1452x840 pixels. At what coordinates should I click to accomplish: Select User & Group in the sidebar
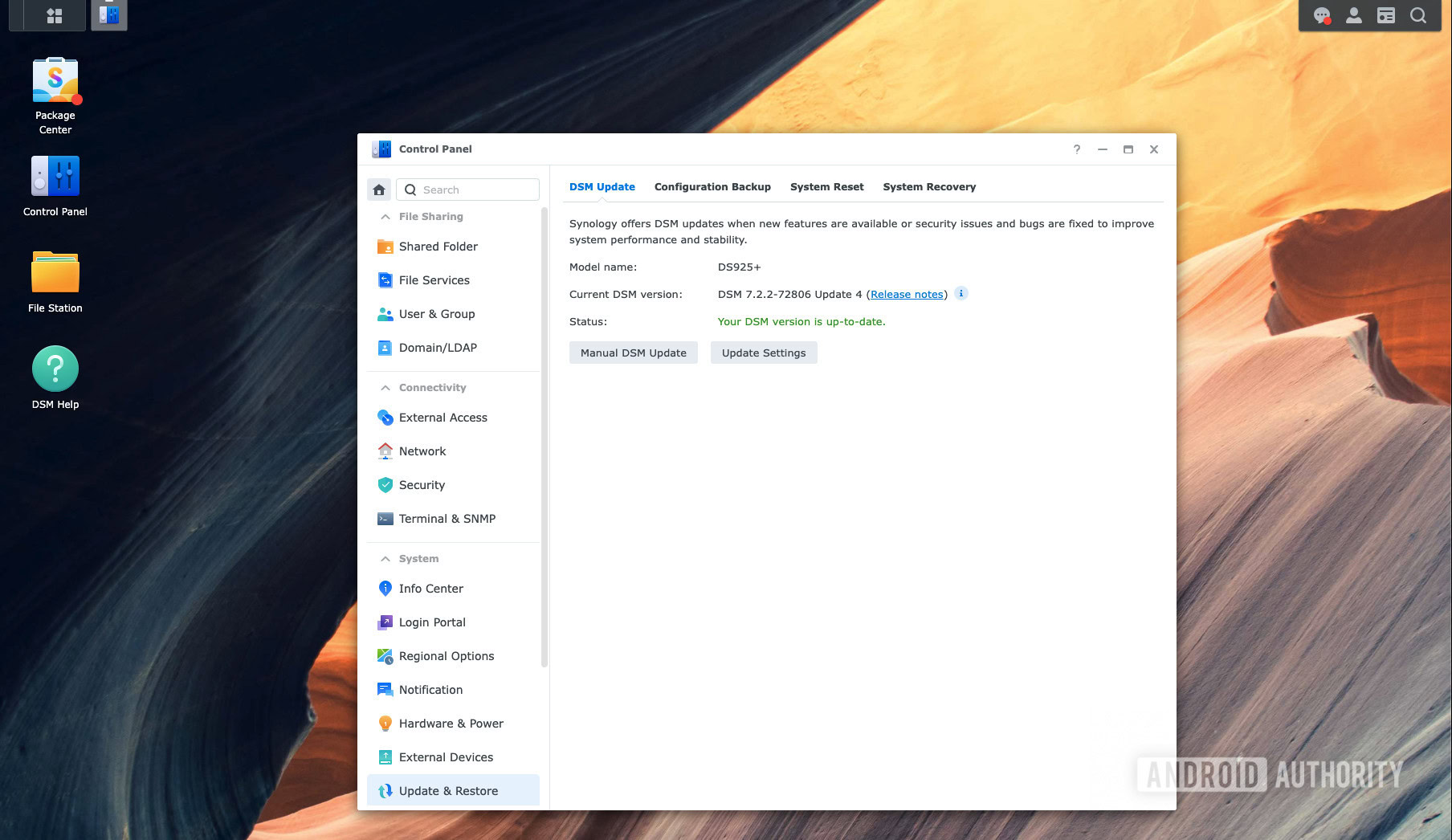click(436, 314)
